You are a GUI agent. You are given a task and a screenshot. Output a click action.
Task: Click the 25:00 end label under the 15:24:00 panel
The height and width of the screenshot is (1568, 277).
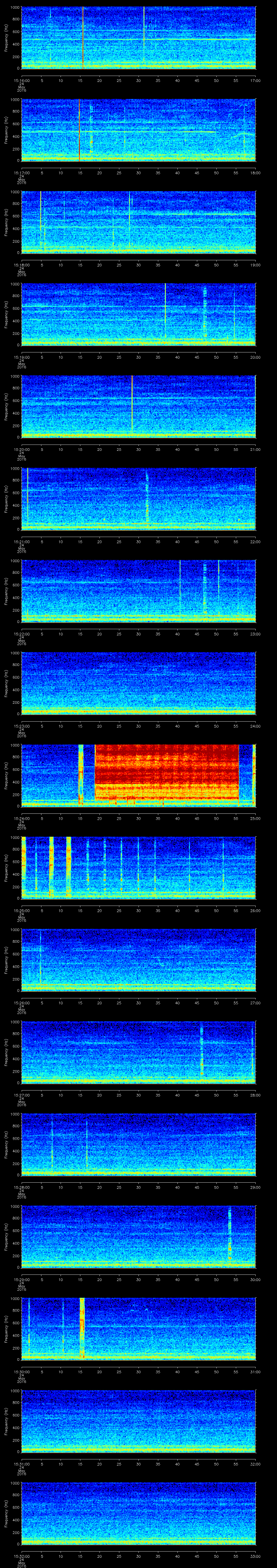click(x=255, y=818)
